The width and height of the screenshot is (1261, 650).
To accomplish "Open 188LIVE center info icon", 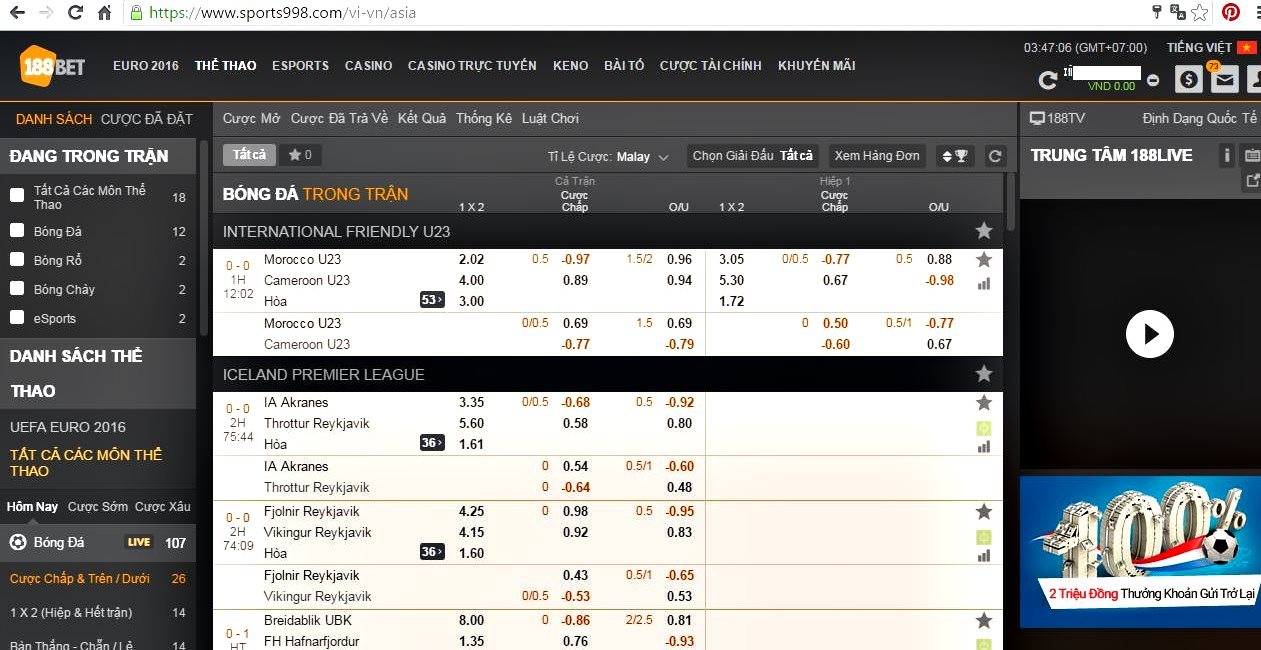I will (x=1227, y=156).
